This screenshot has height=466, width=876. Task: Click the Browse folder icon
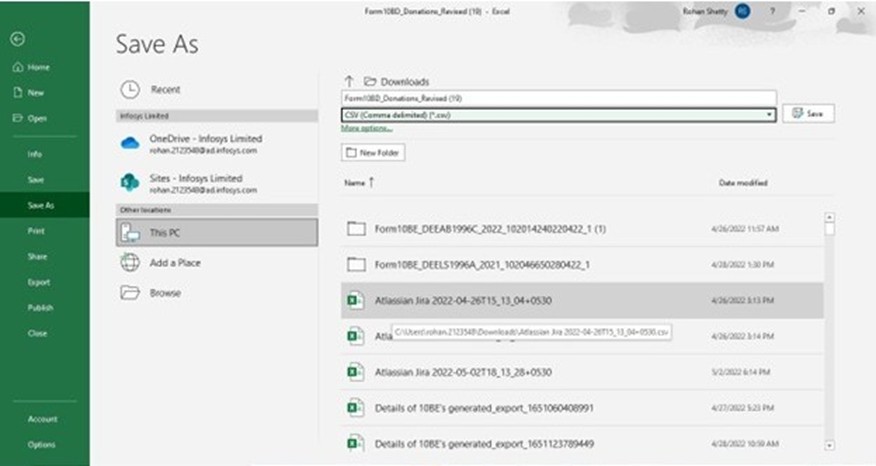click(130, 292)
